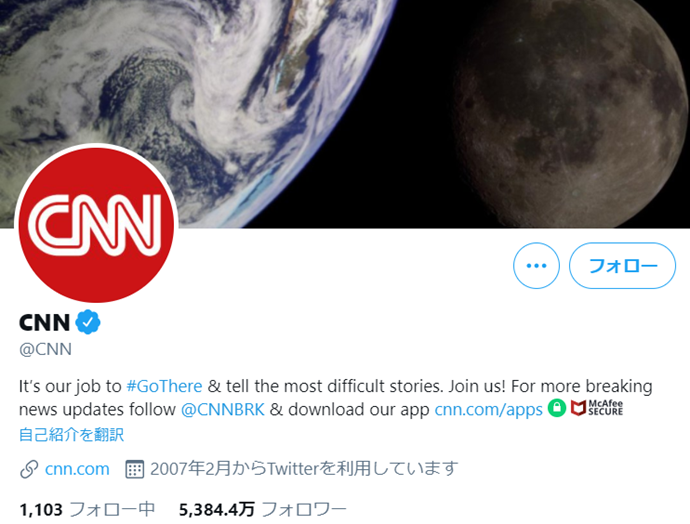Click the green lock secure icon
The height and width of the screenshot is (524, 690).
click(557, 408)
